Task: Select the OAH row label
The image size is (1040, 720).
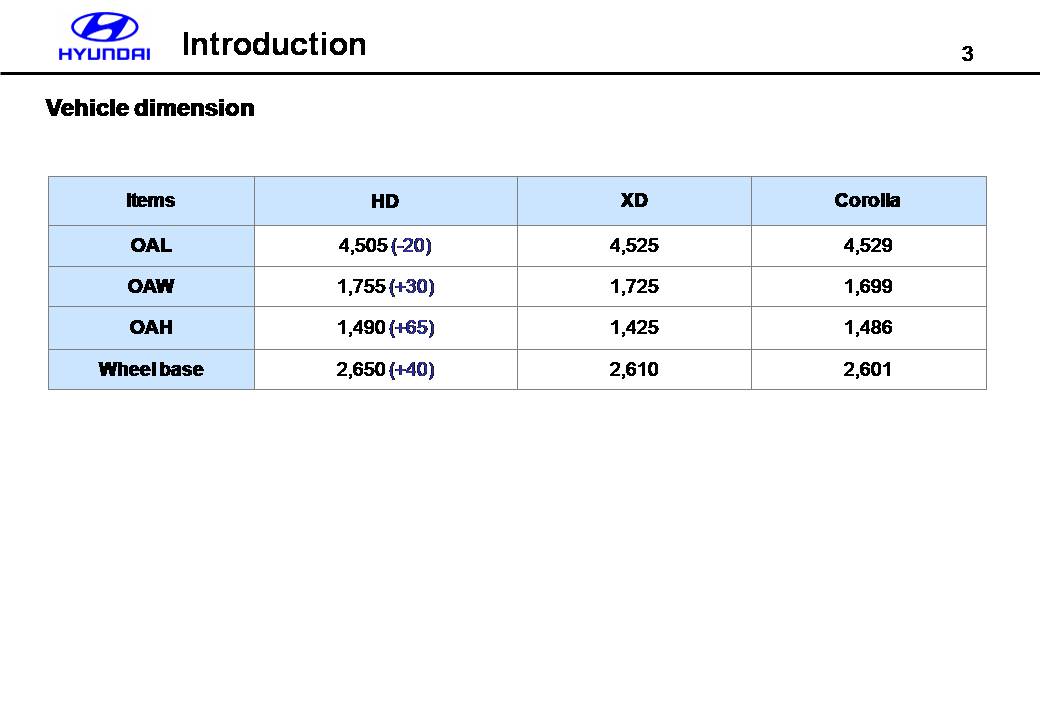Action: (151, 328)
